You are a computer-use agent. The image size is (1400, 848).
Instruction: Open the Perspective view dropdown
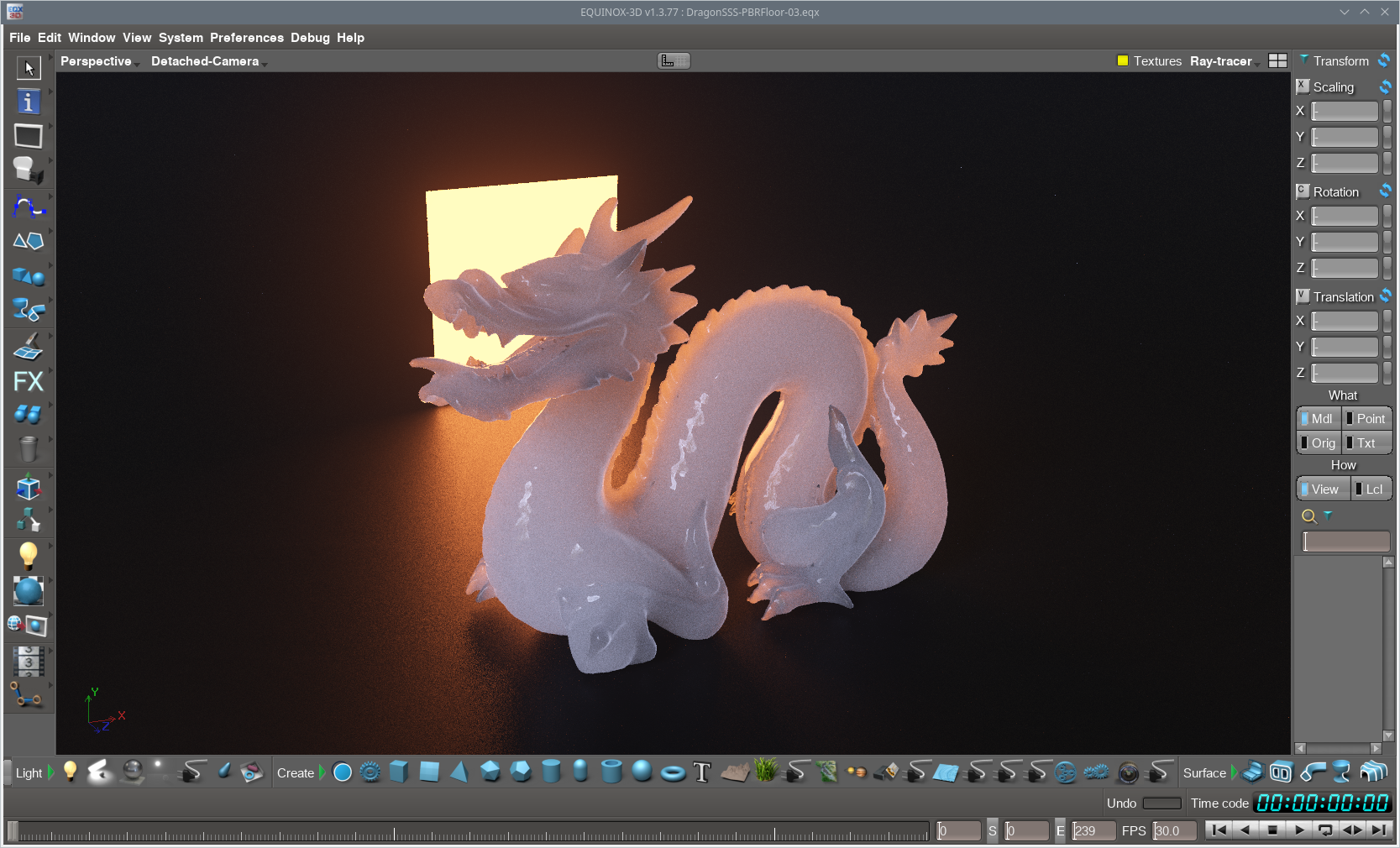(97, 61)
